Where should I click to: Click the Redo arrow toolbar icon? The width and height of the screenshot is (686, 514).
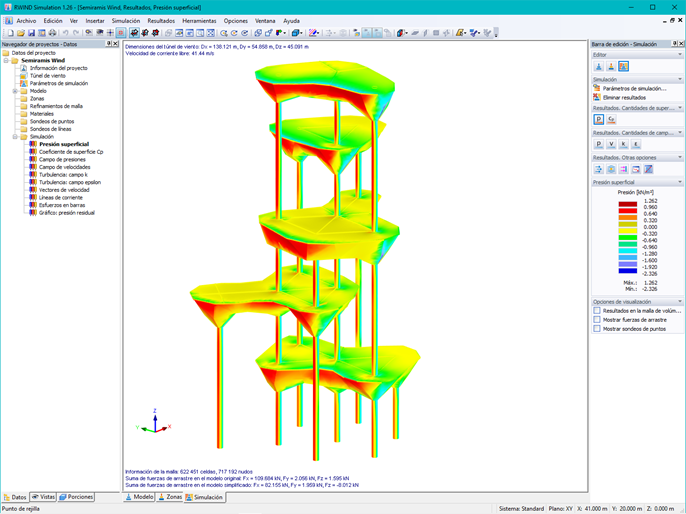click(76, 33)
